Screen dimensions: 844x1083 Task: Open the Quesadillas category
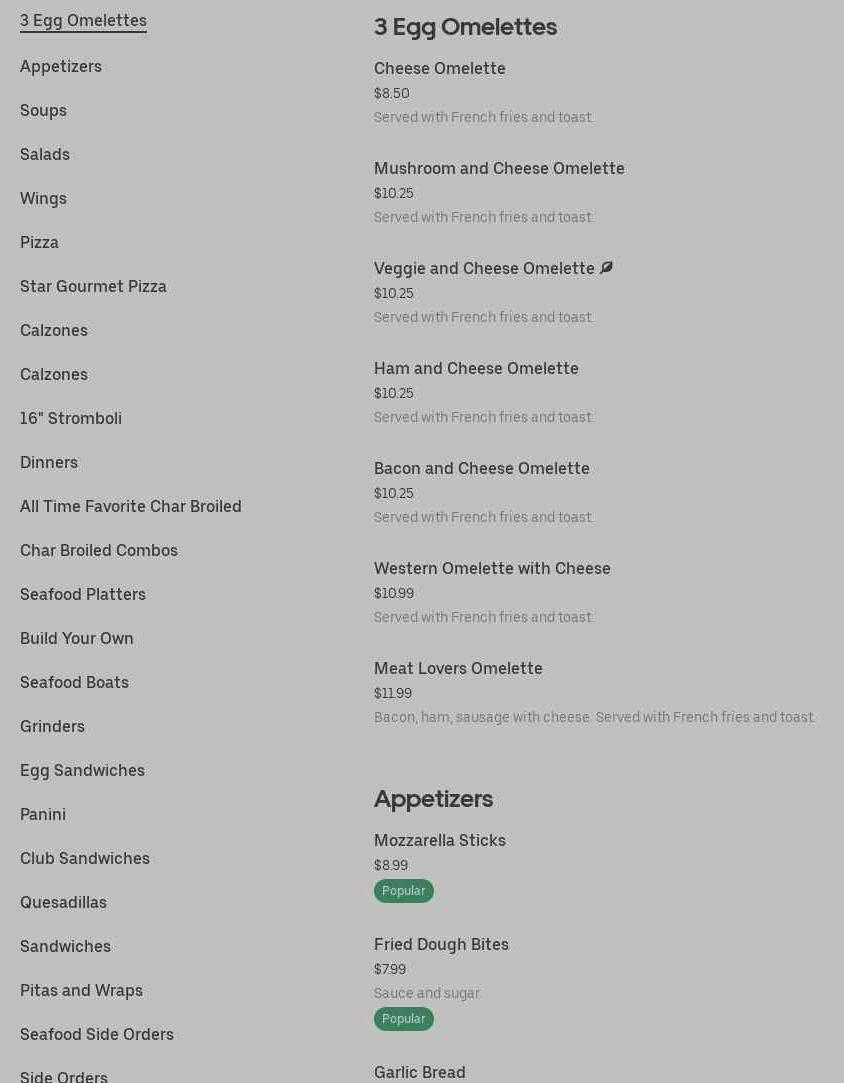click(63, 902)
